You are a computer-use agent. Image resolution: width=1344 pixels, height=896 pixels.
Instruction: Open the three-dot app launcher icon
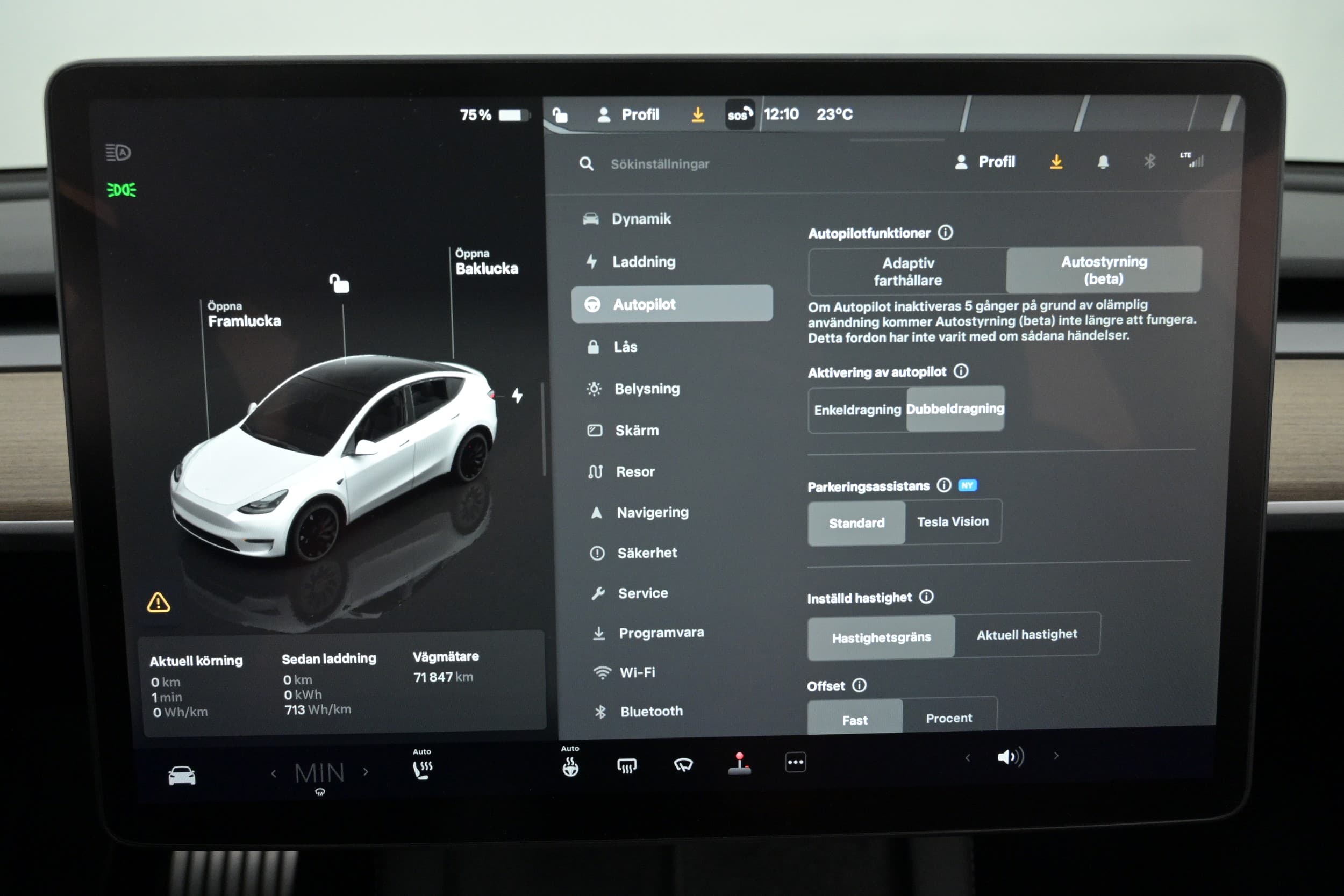click(795, 762)
